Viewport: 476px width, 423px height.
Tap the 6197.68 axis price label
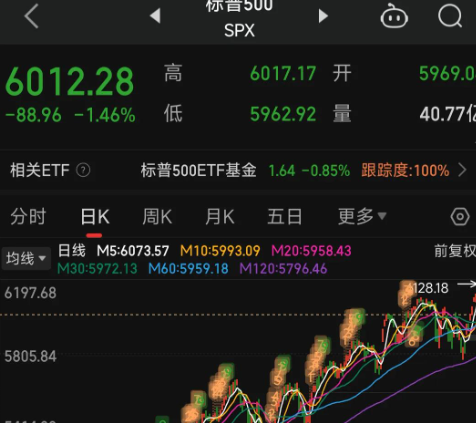coord(30,293)
